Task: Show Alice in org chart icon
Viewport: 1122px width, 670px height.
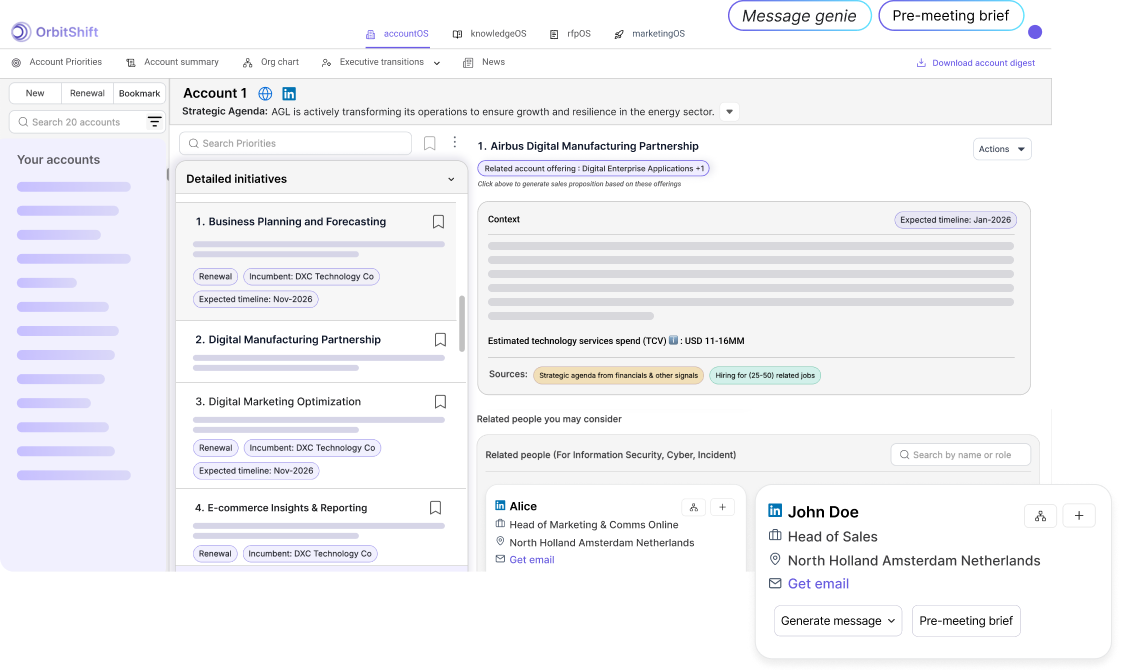Action: 693,508
